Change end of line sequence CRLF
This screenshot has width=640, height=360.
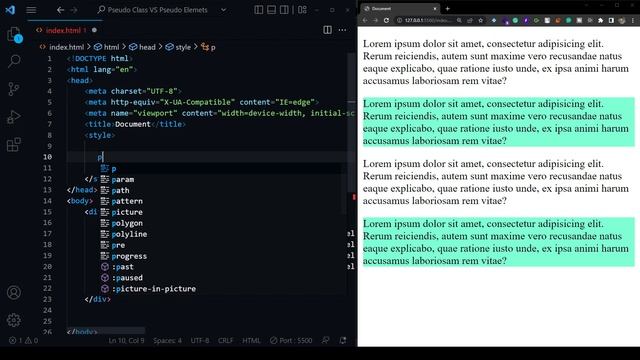(225, 340)
